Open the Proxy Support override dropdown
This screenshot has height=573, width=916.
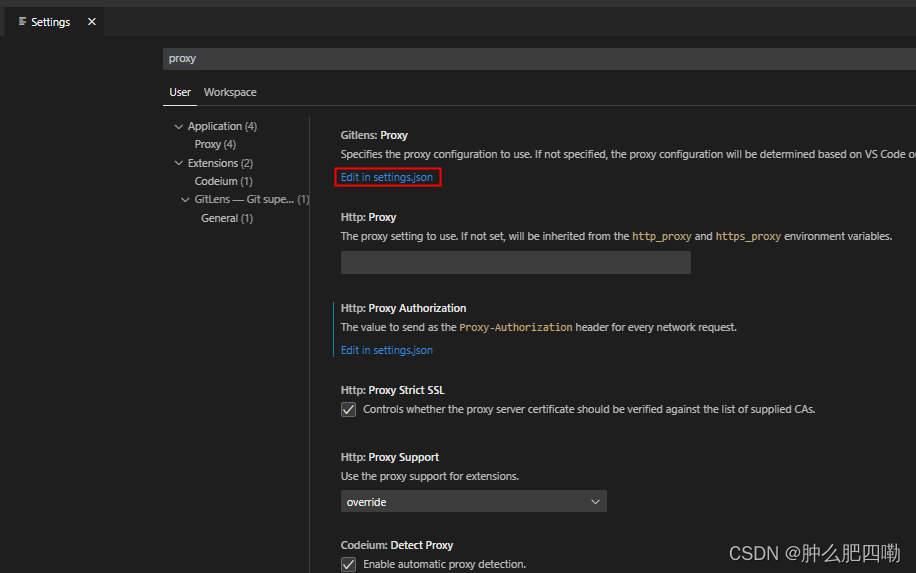473,502
